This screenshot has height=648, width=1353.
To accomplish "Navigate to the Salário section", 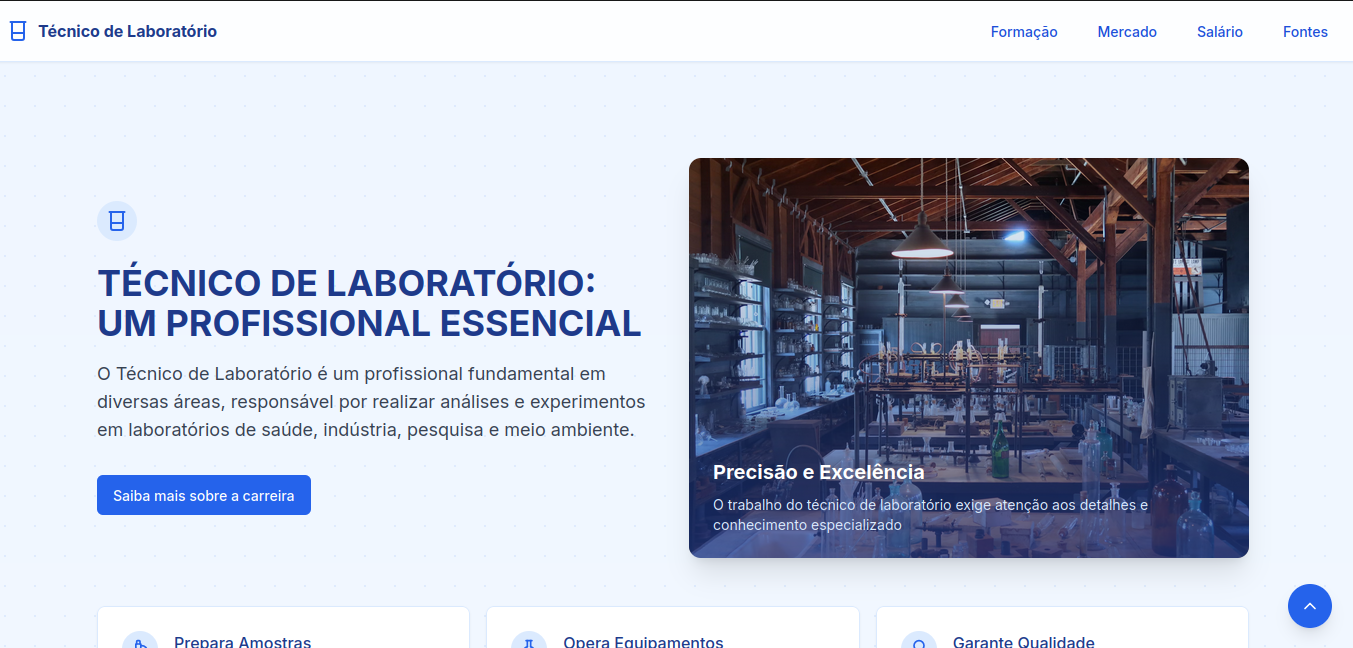I will point(1219,31).
